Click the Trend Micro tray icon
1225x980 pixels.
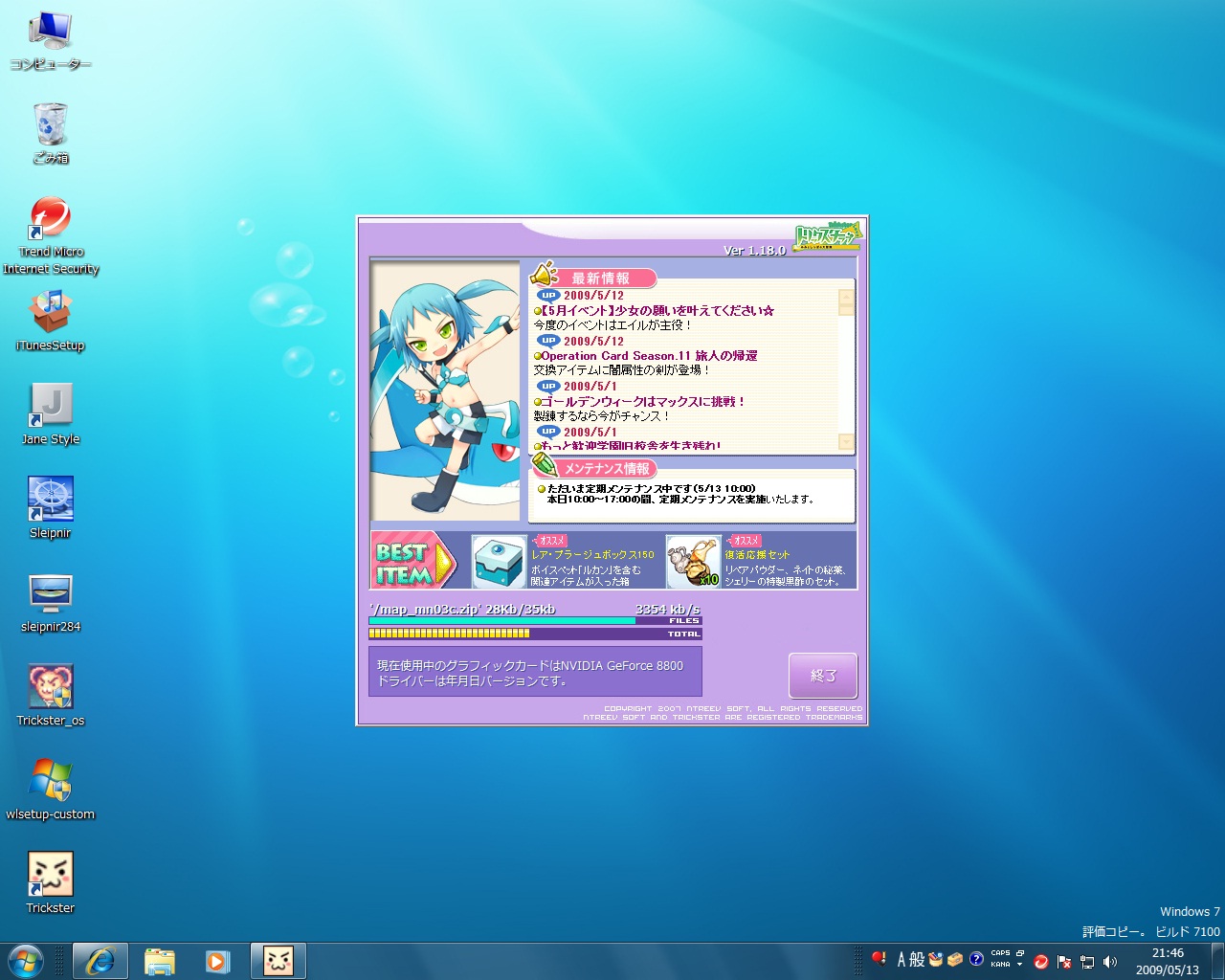1041,961
